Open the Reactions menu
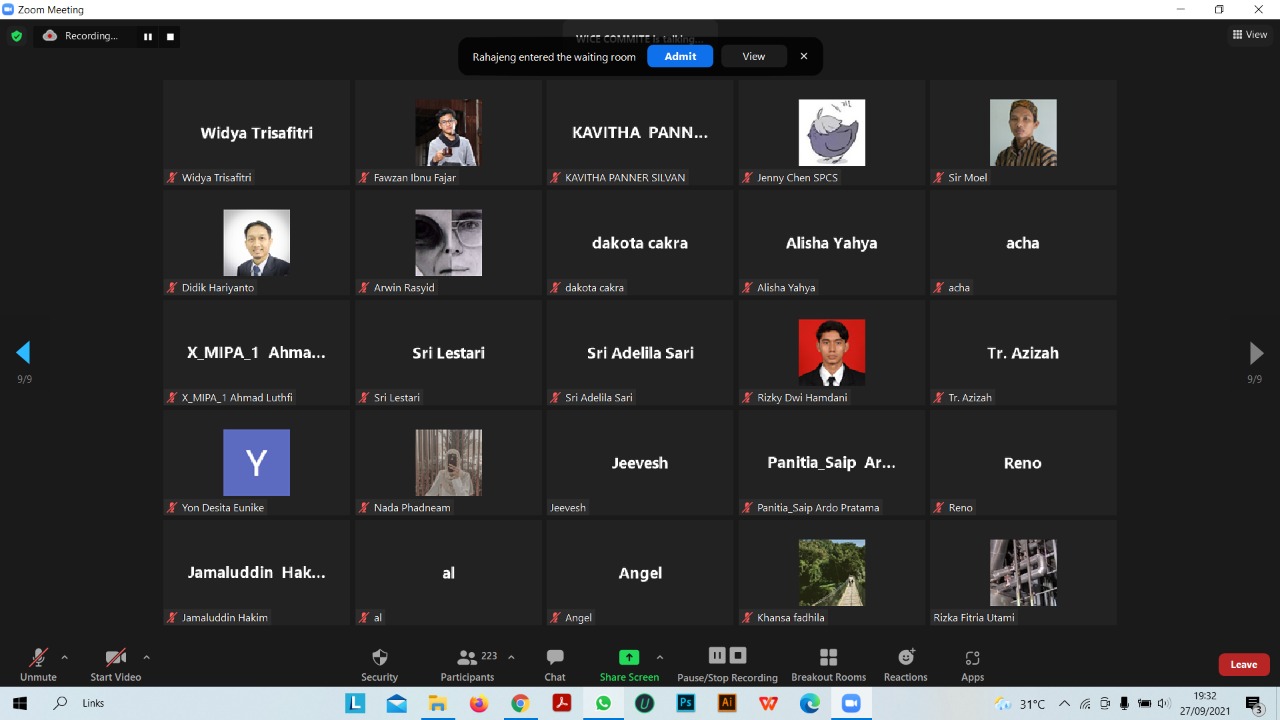The image size is (1280, 720). coord(905,658)
